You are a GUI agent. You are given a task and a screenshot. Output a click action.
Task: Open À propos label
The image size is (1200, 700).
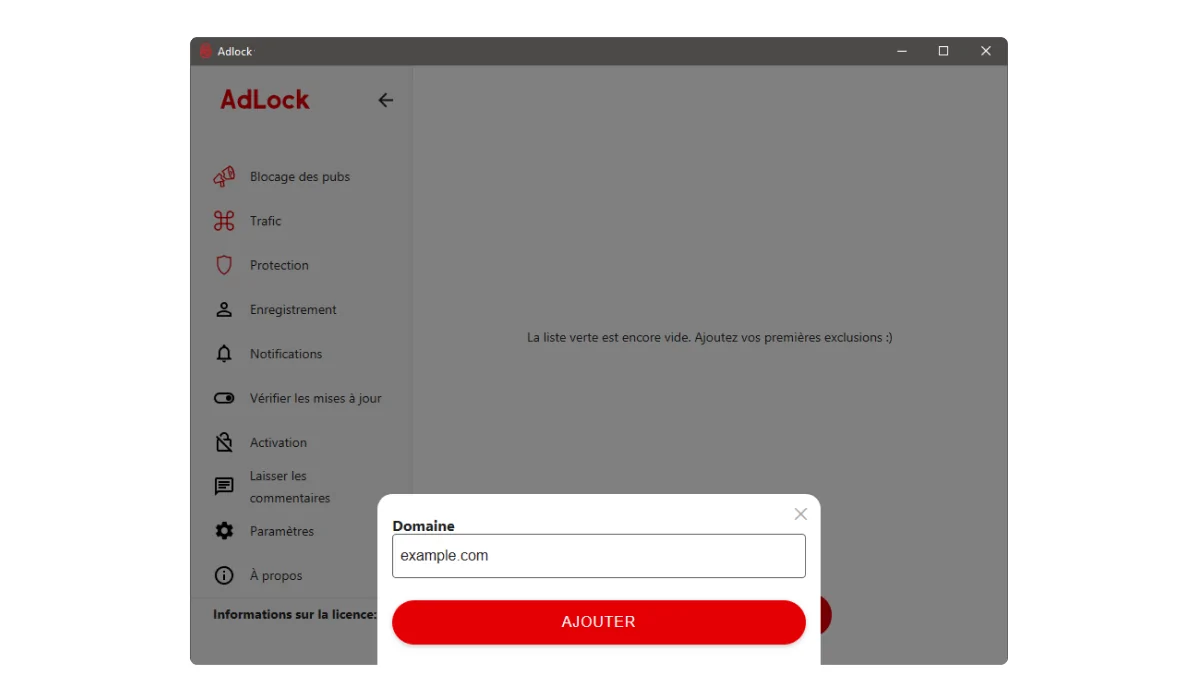pos(276,576)
